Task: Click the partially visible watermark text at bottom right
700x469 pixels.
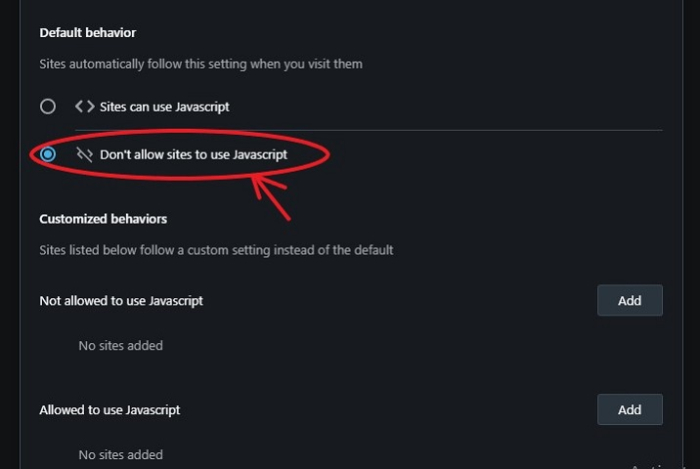Action: click(x=664, y=465)
